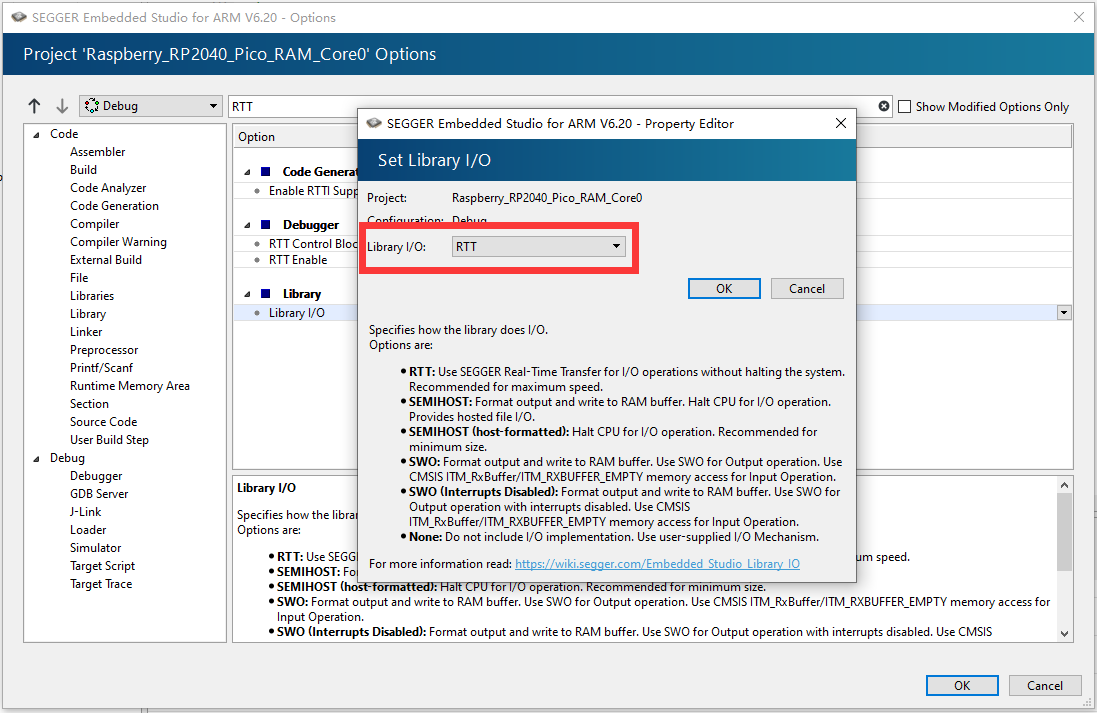Close the Property Editor dialog
1097x713 pixels.
(x=841, y=123)
